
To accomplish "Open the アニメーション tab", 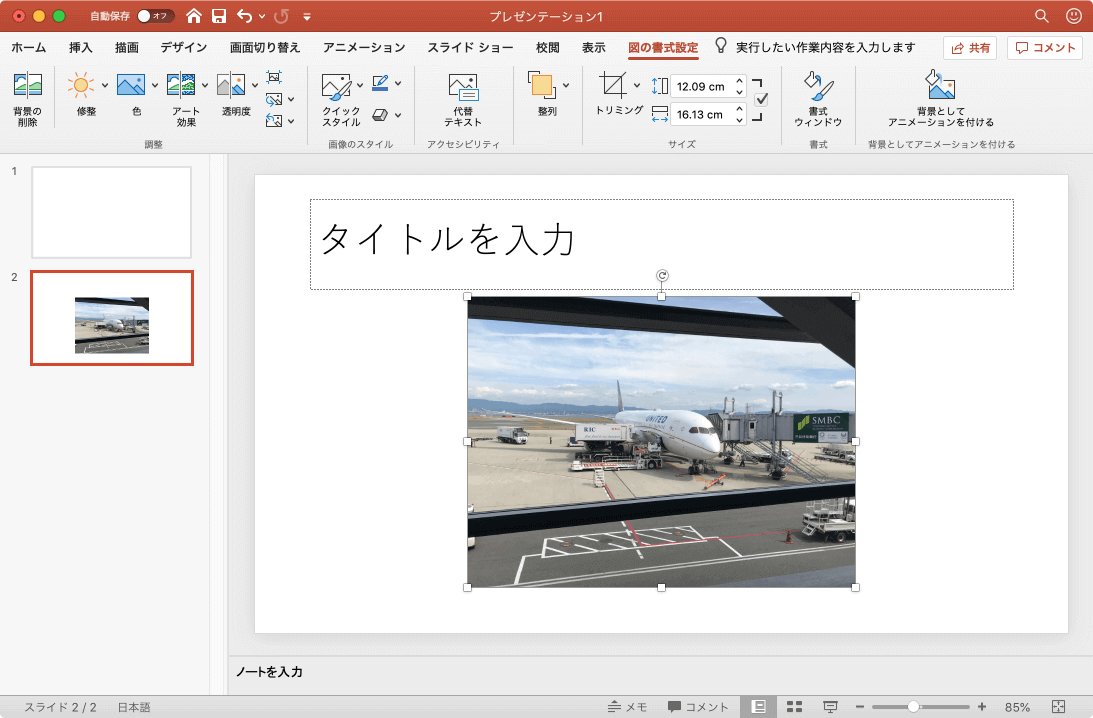I will tap(364, 47).
